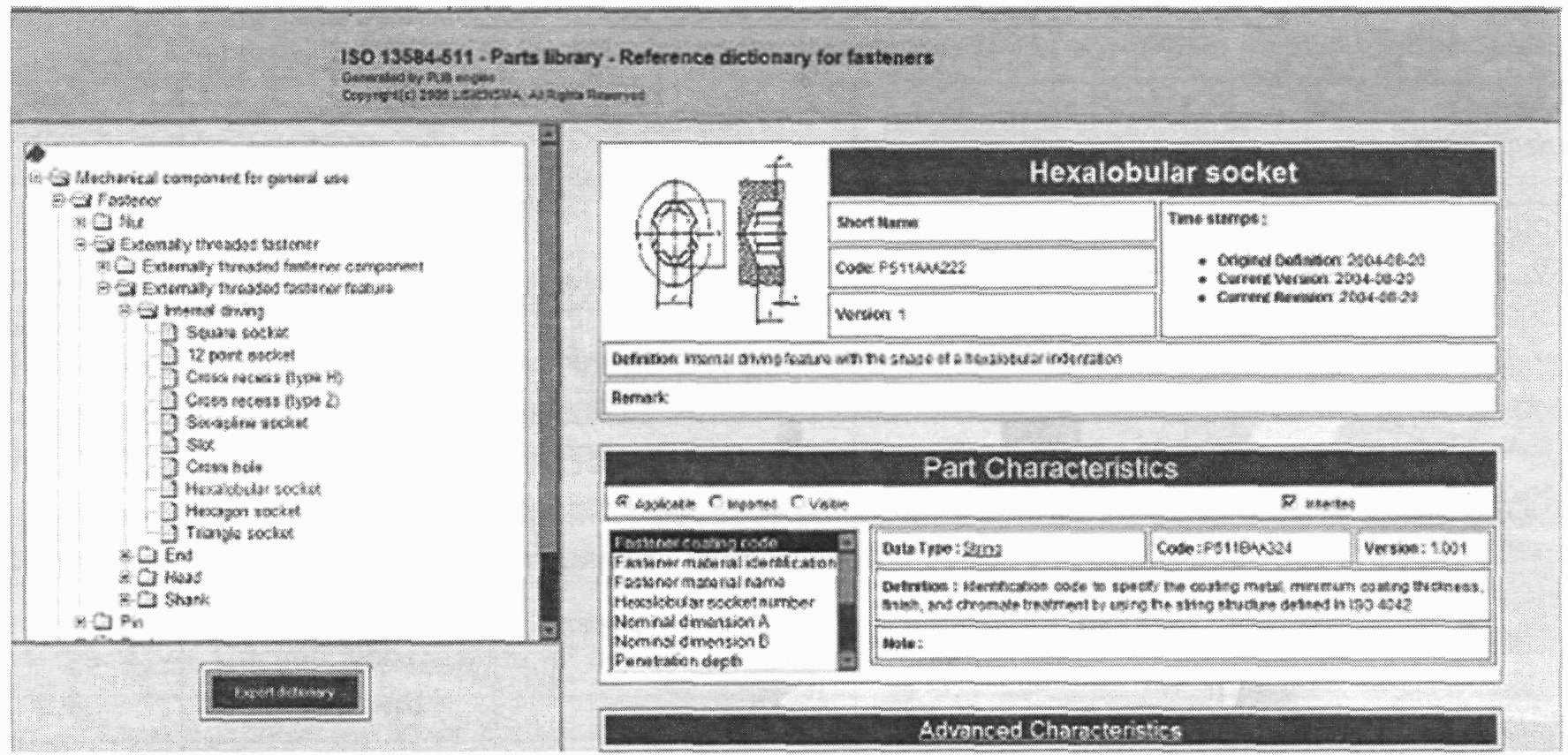Click the Internal driving open folder icon
The width and height of the screenshot is (1568, 755).
[148, 311]
